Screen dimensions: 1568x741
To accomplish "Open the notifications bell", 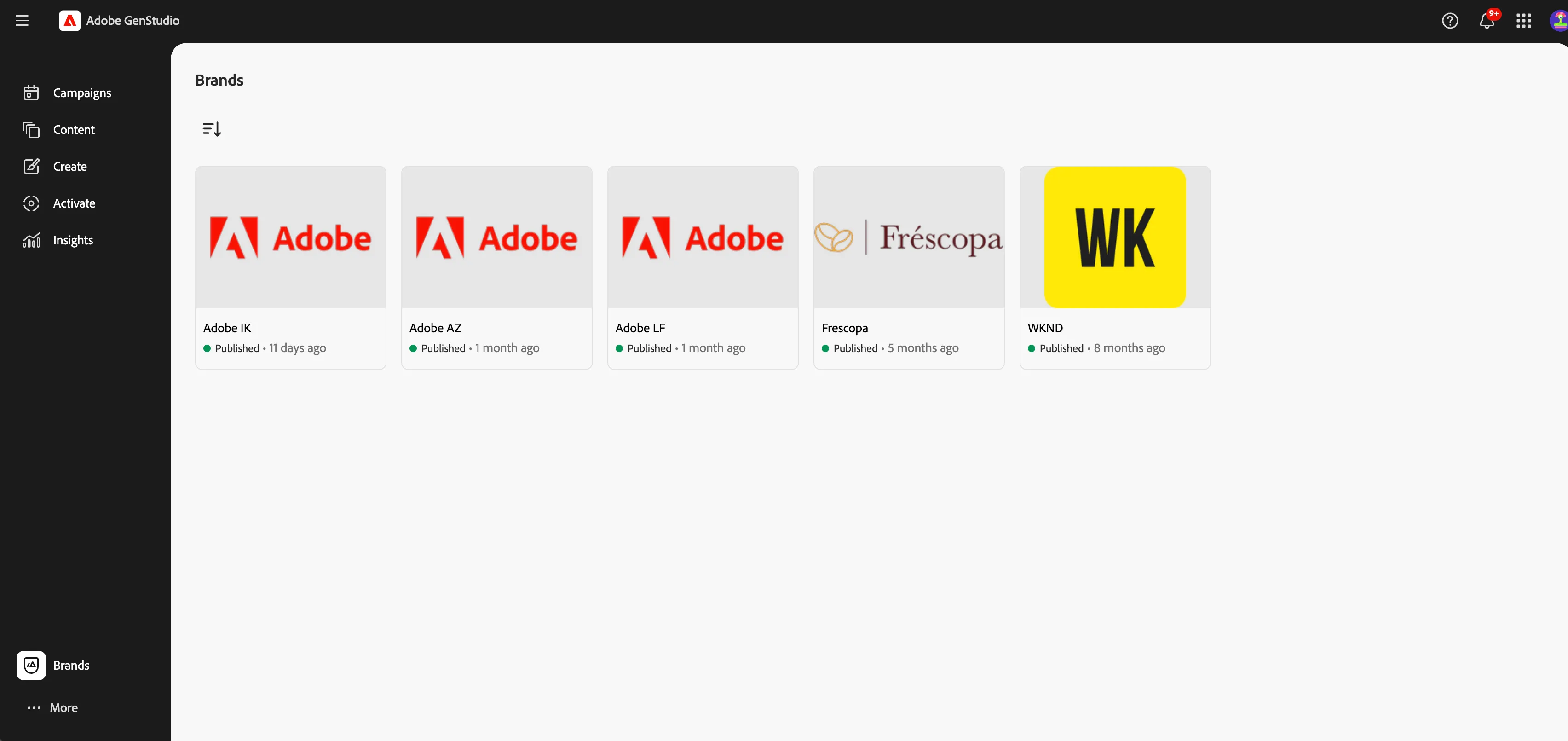I will tap(1487, 21).
